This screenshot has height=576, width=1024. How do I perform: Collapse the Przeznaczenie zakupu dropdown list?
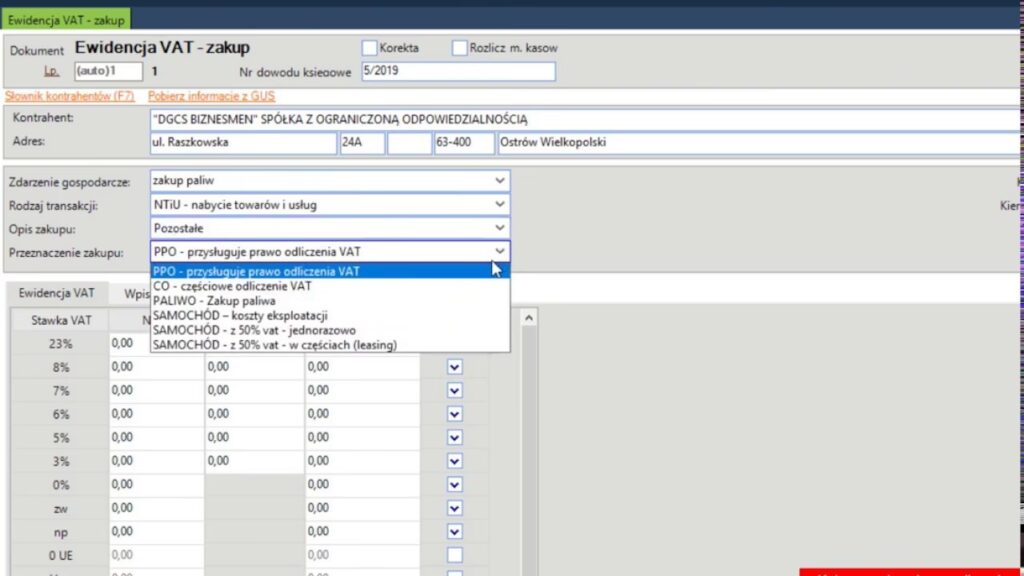500,252
